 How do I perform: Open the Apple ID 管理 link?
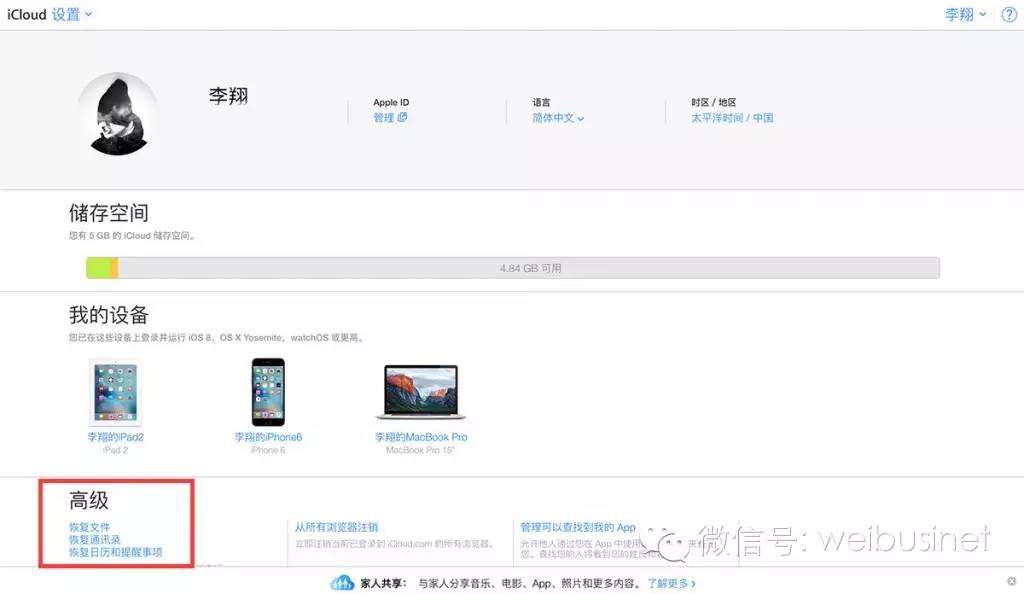point(390,117)
